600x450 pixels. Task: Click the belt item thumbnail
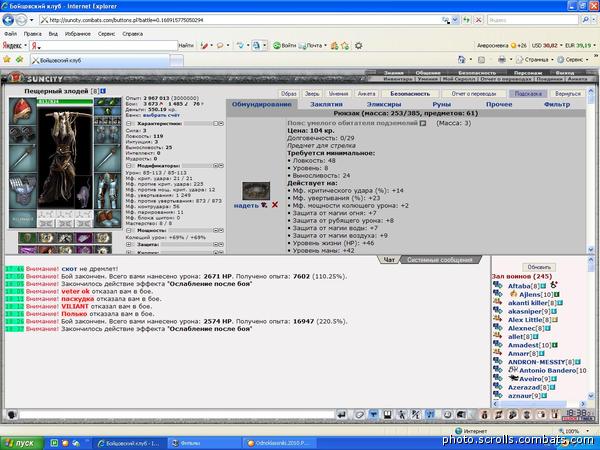256,191
